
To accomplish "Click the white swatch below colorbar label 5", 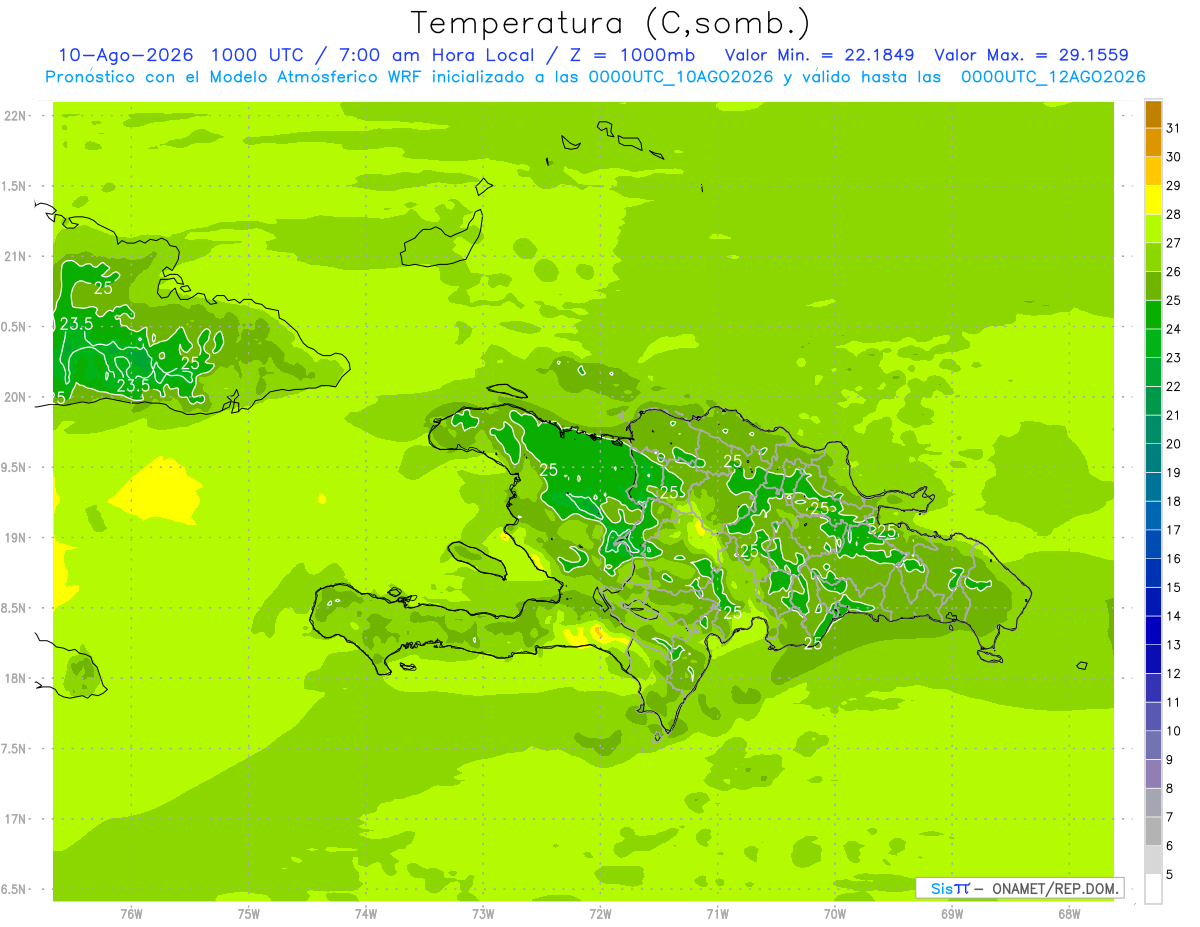I will (x=1153, y=889).
